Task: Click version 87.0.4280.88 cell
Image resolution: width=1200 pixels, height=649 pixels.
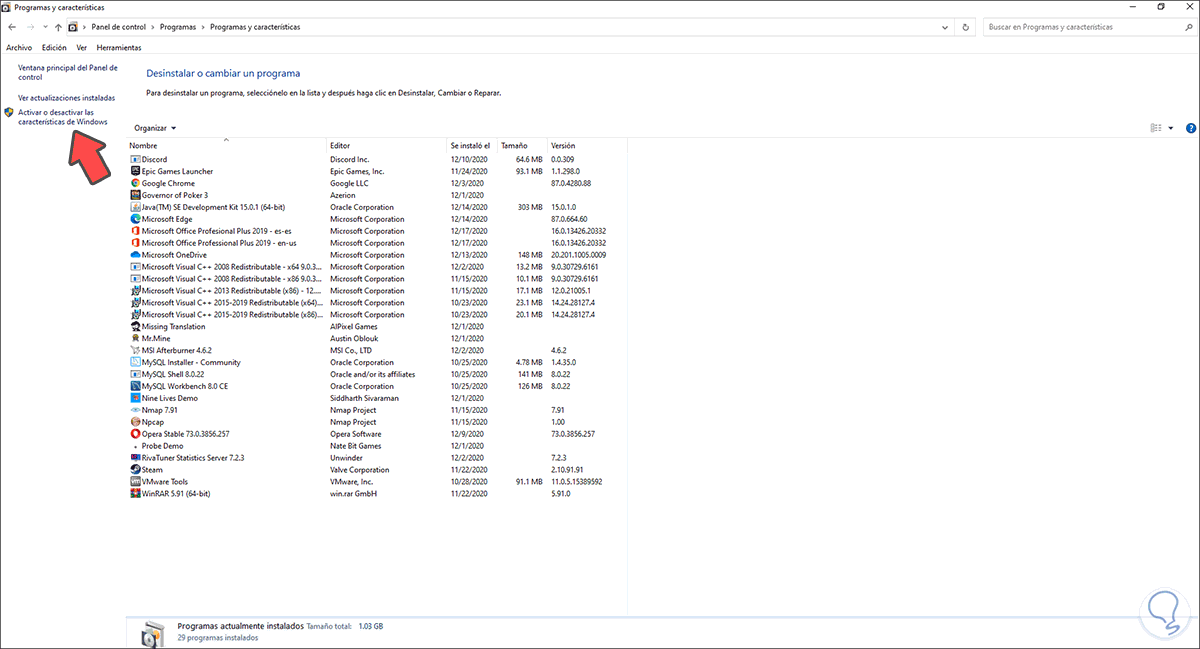Action: click(x=571, y=184)
